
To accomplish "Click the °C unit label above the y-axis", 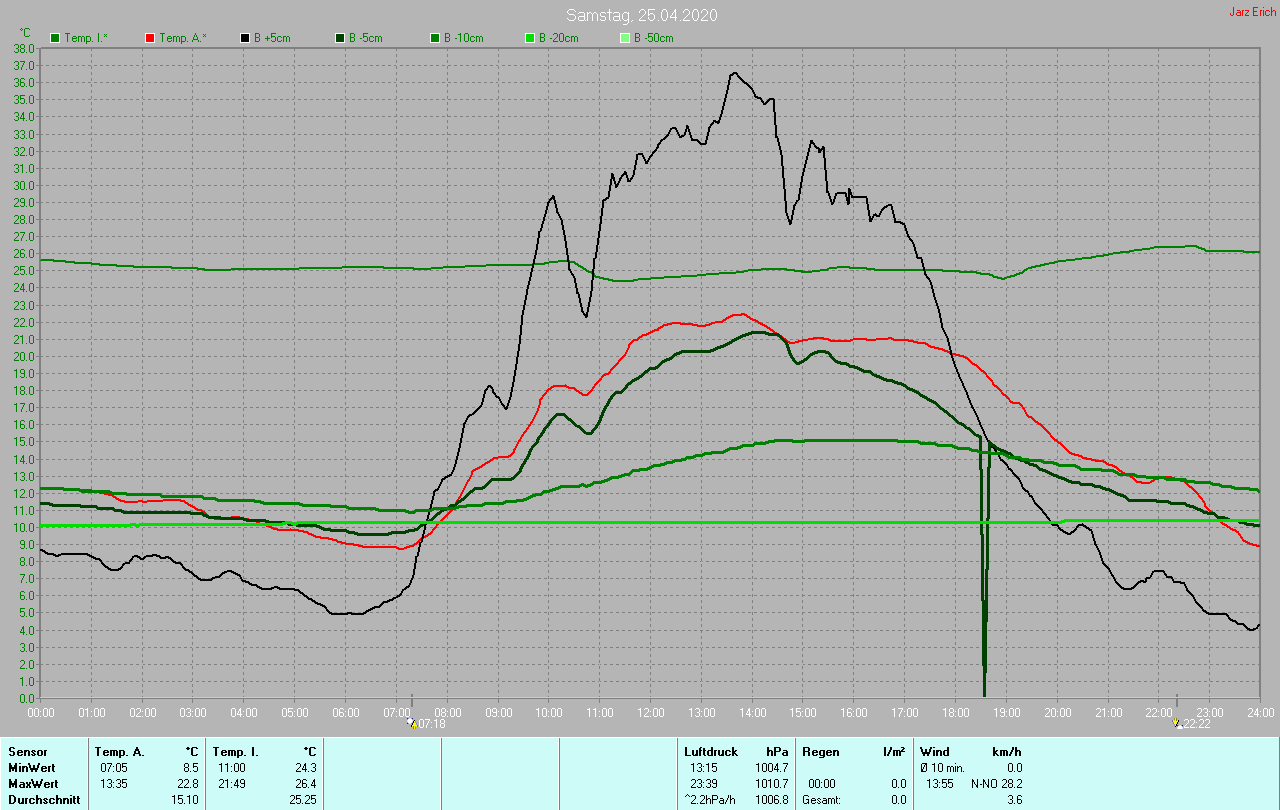I will pyautogui.click(x=26, y=32).
